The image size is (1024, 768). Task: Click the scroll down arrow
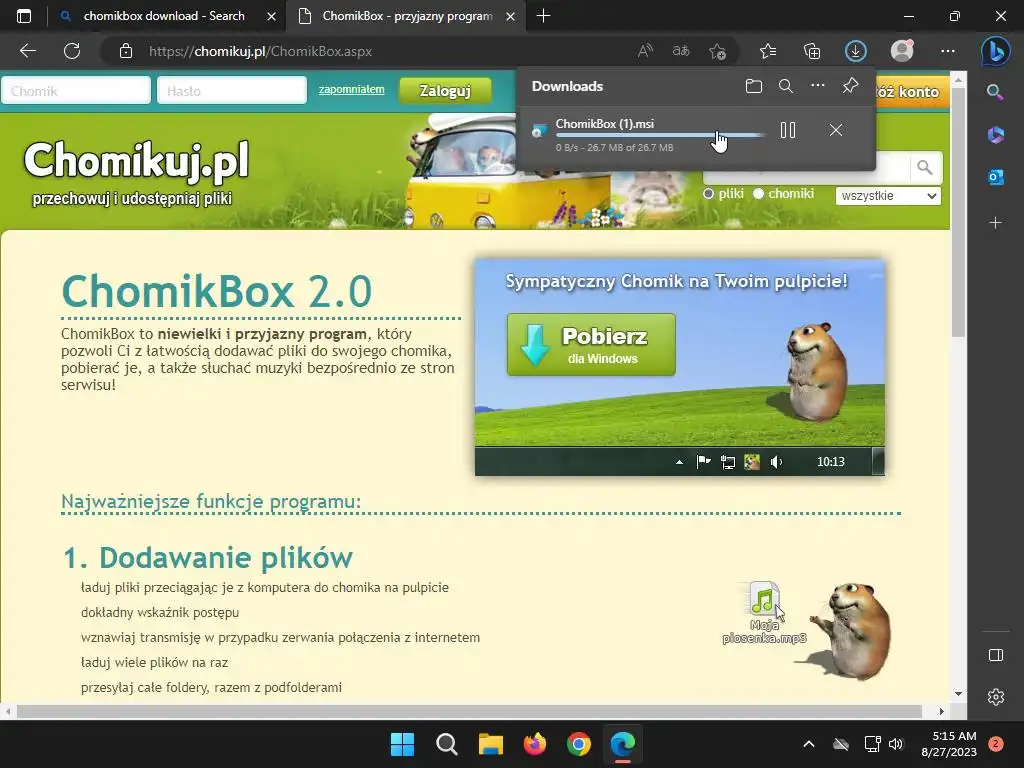point(958,694)
